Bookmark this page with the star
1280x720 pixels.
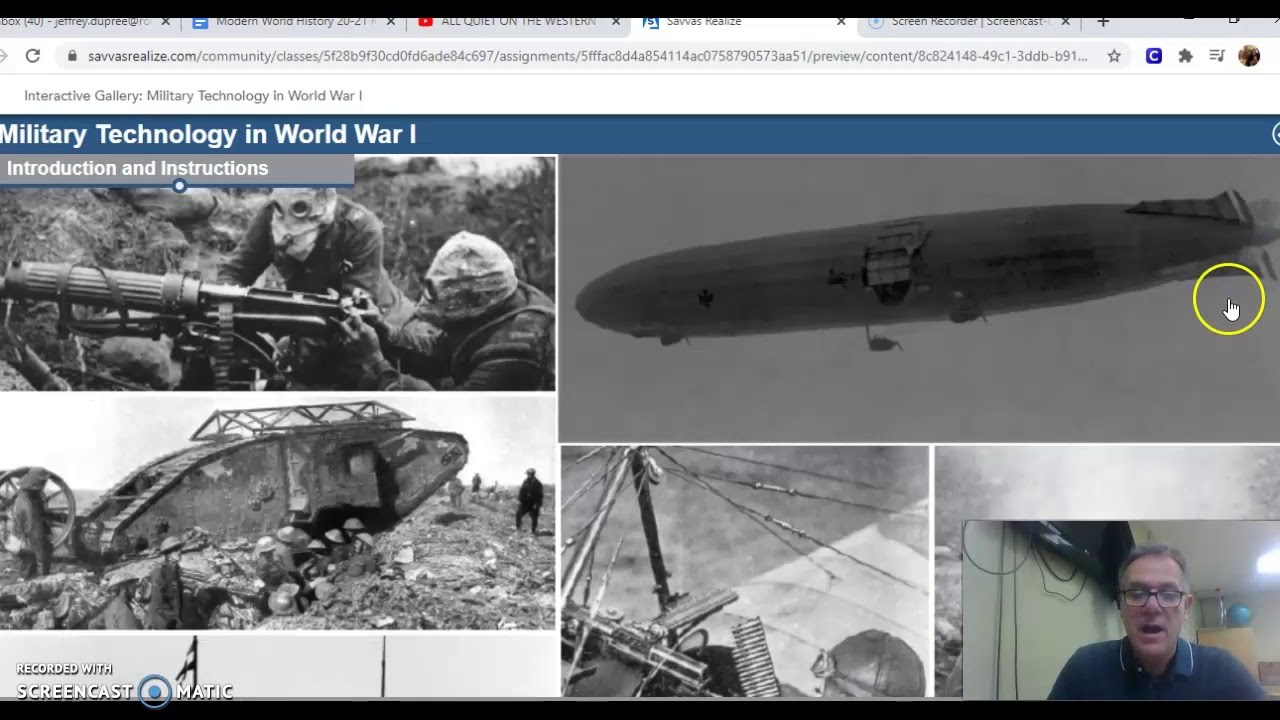point(1114,56)
